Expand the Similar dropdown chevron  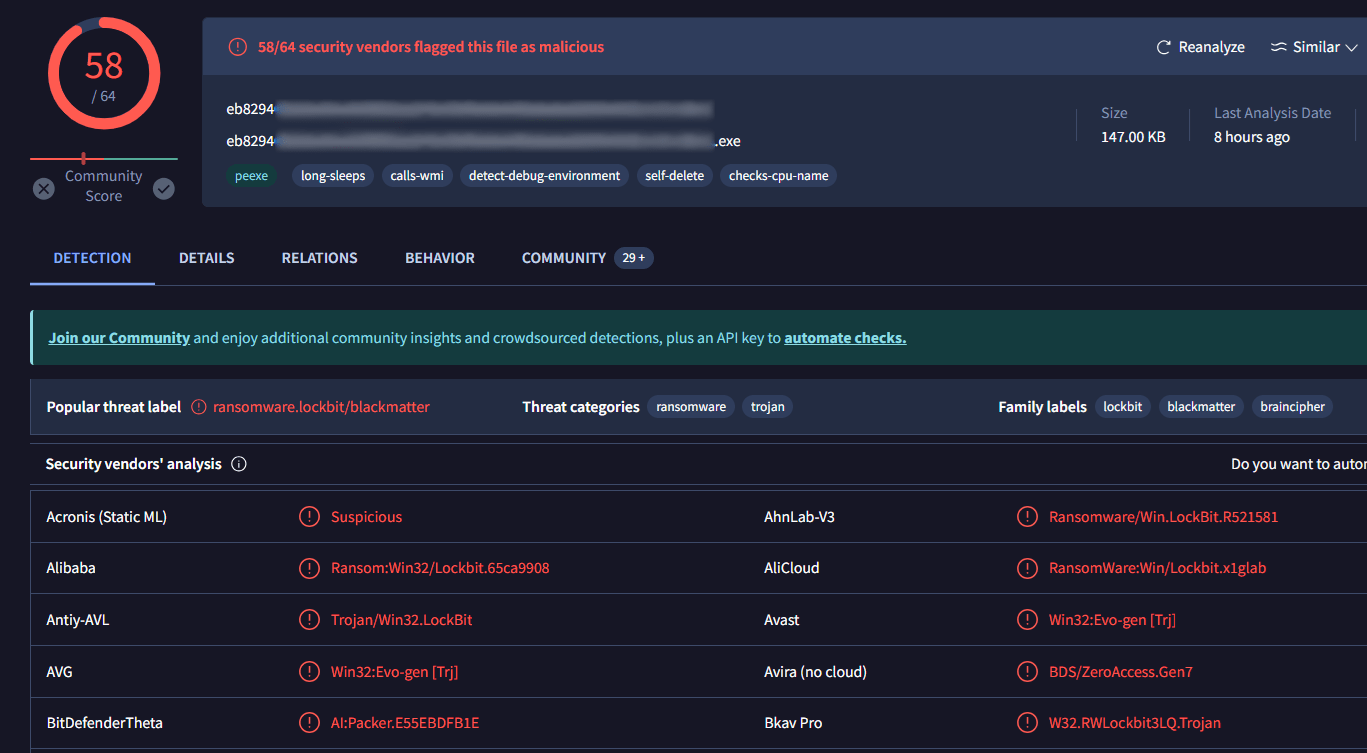point(1353,46)
